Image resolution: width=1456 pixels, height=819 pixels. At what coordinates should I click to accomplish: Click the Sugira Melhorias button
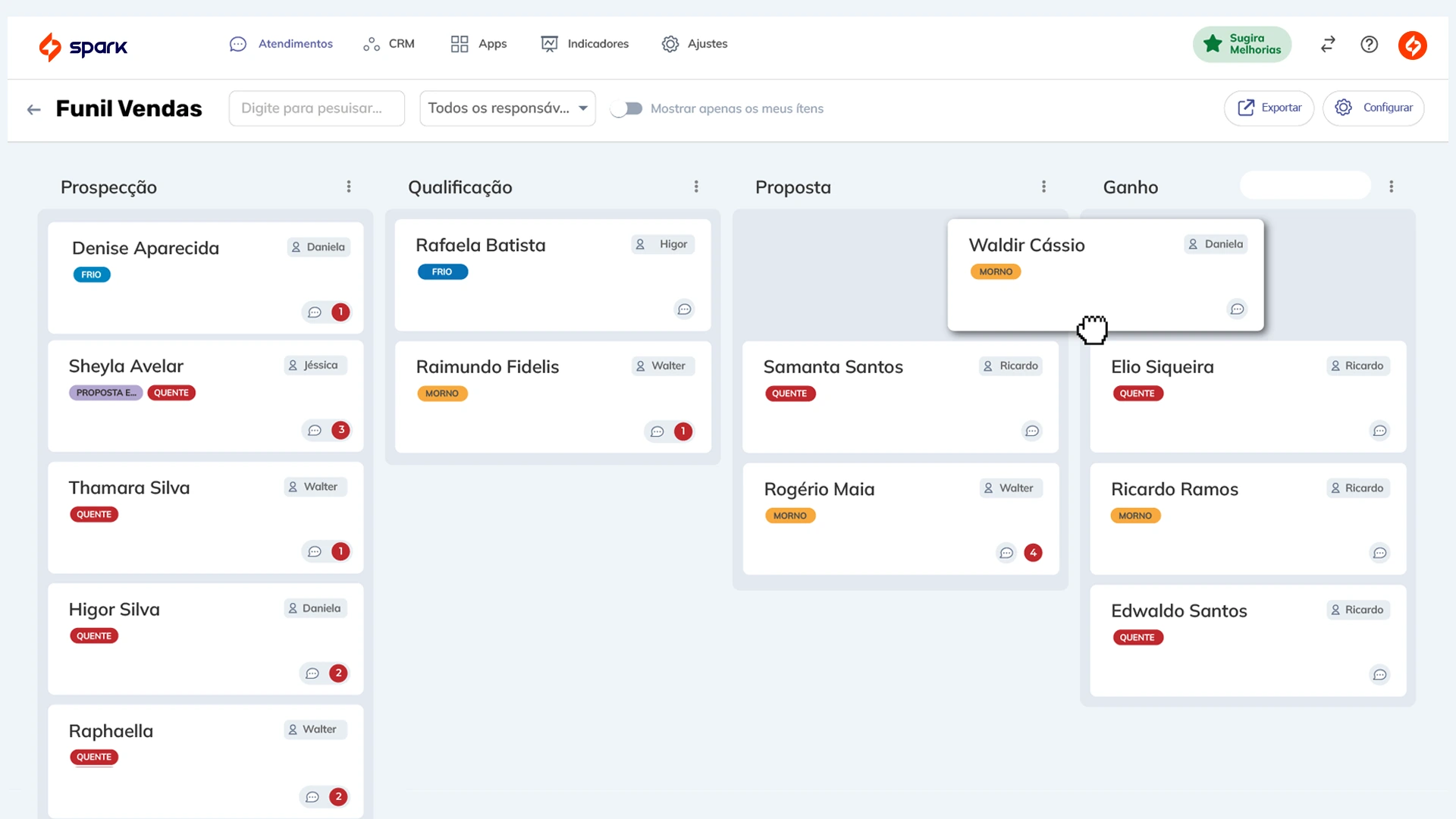(1241, 44)
